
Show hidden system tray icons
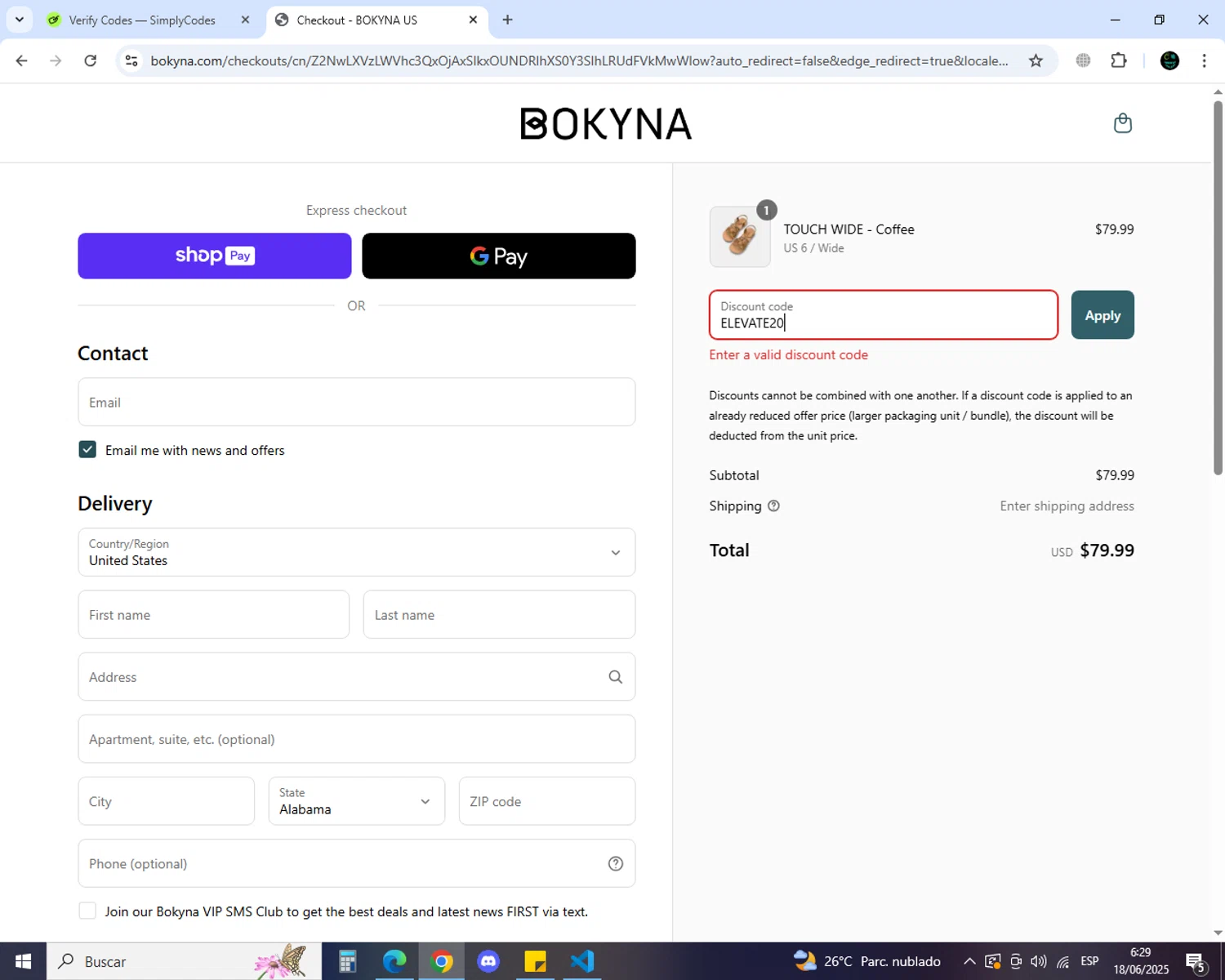click(x=969, y=961)
